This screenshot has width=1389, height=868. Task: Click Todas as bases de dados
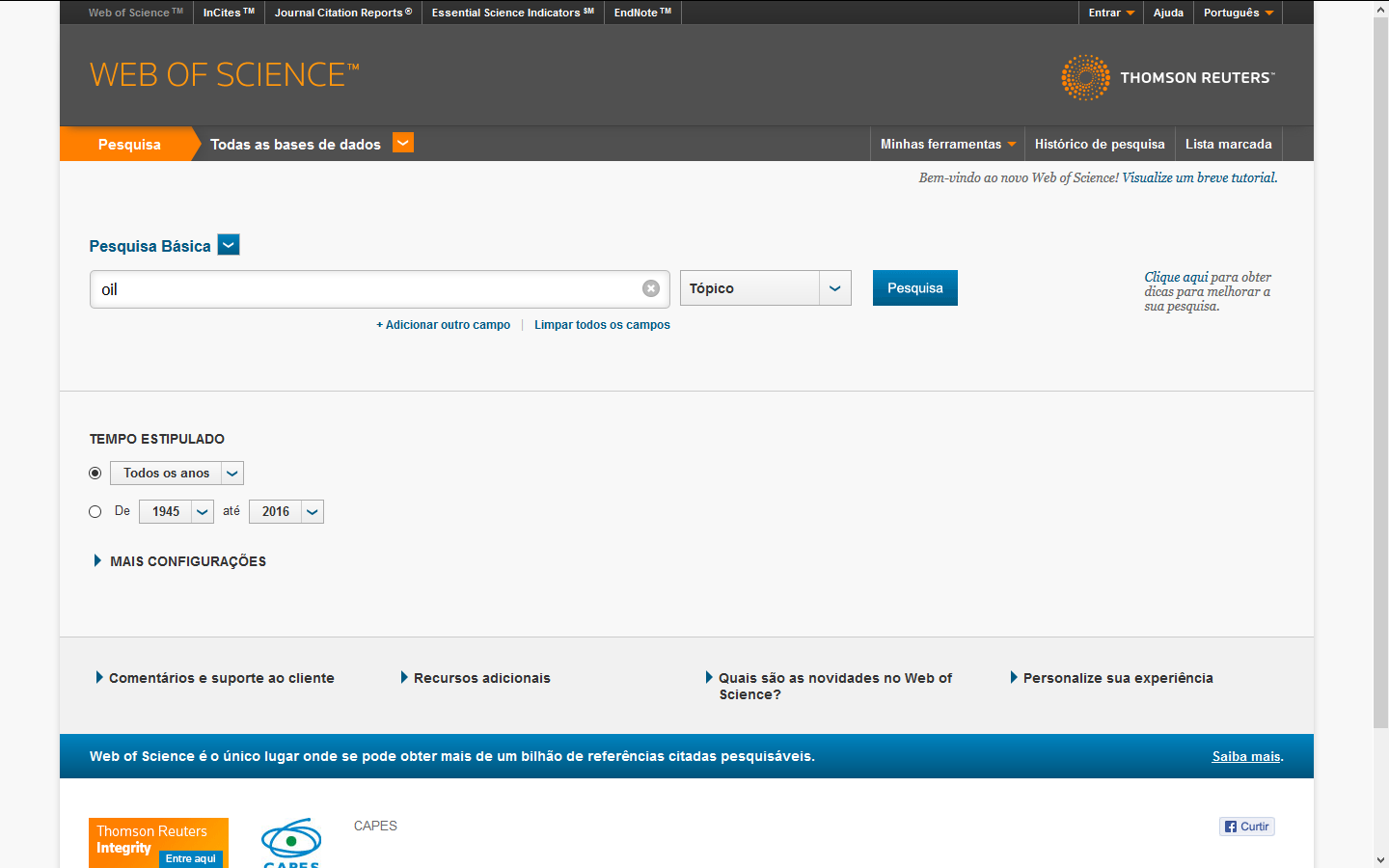[295, 144]
